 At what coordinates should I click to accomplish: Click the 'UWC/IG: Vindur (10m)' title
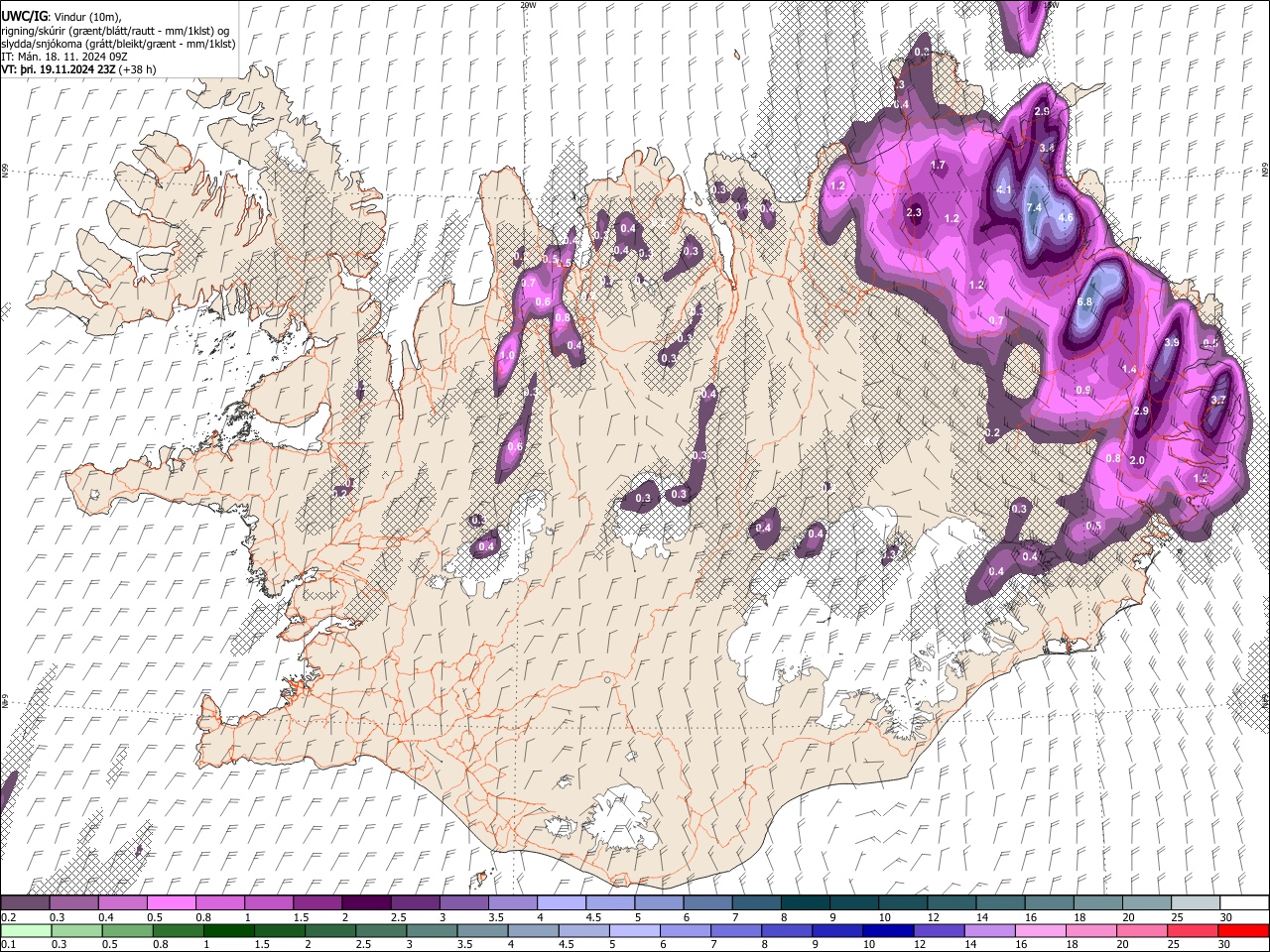pos(62,17)
